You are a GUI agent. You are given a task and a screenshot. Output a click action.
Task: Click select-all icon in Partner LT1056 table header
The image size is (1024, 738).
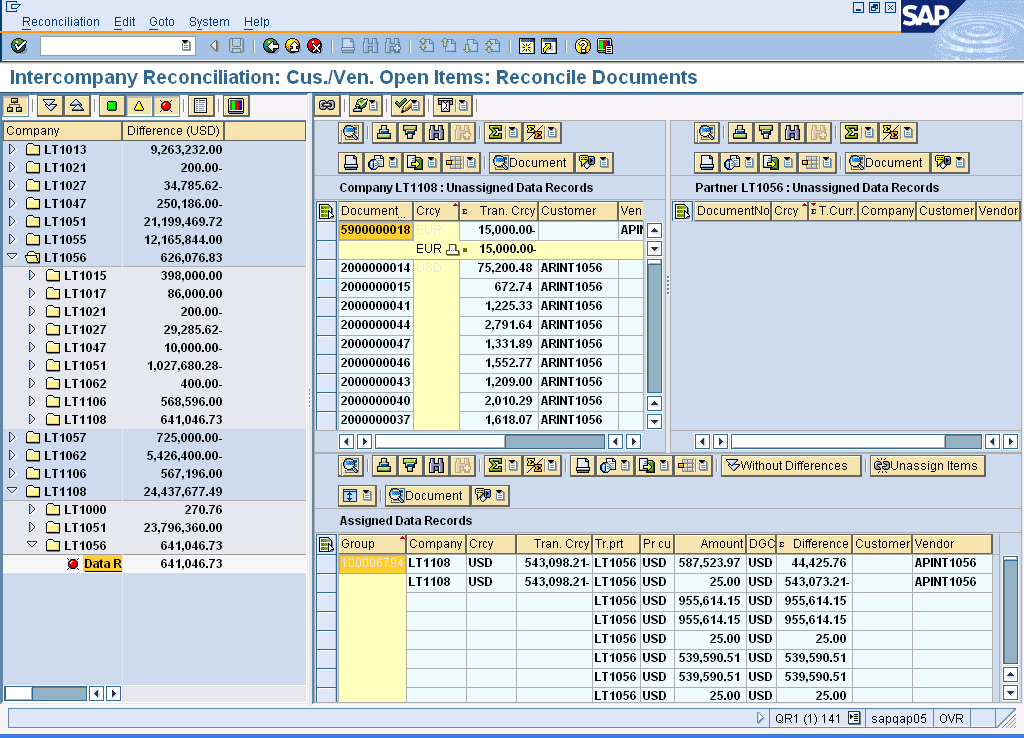[x=682, y=211]
